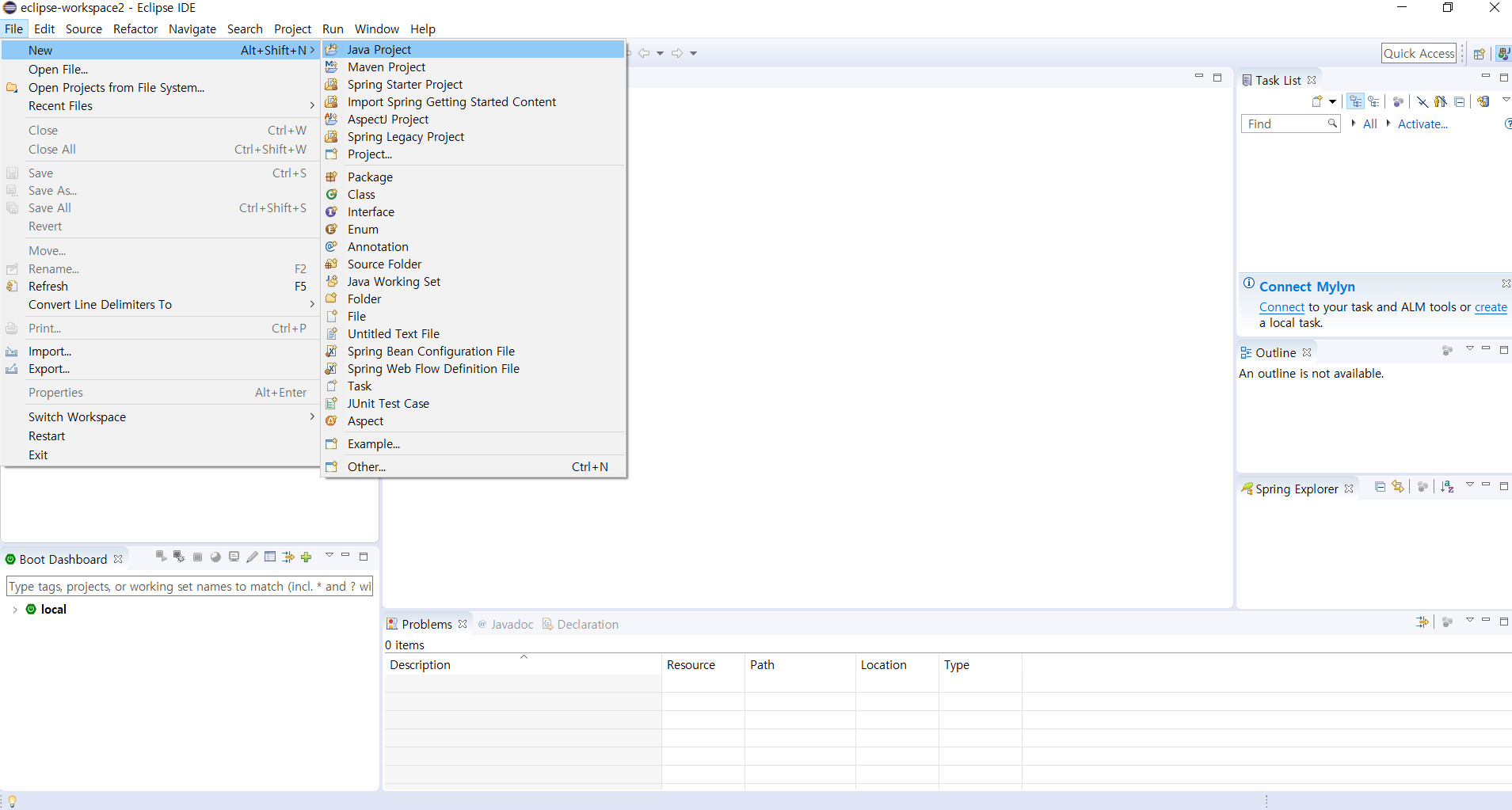Expand the All working set filter
Image resolution: width=1512 pixels, height=810 pixels.
point(1354,124)
